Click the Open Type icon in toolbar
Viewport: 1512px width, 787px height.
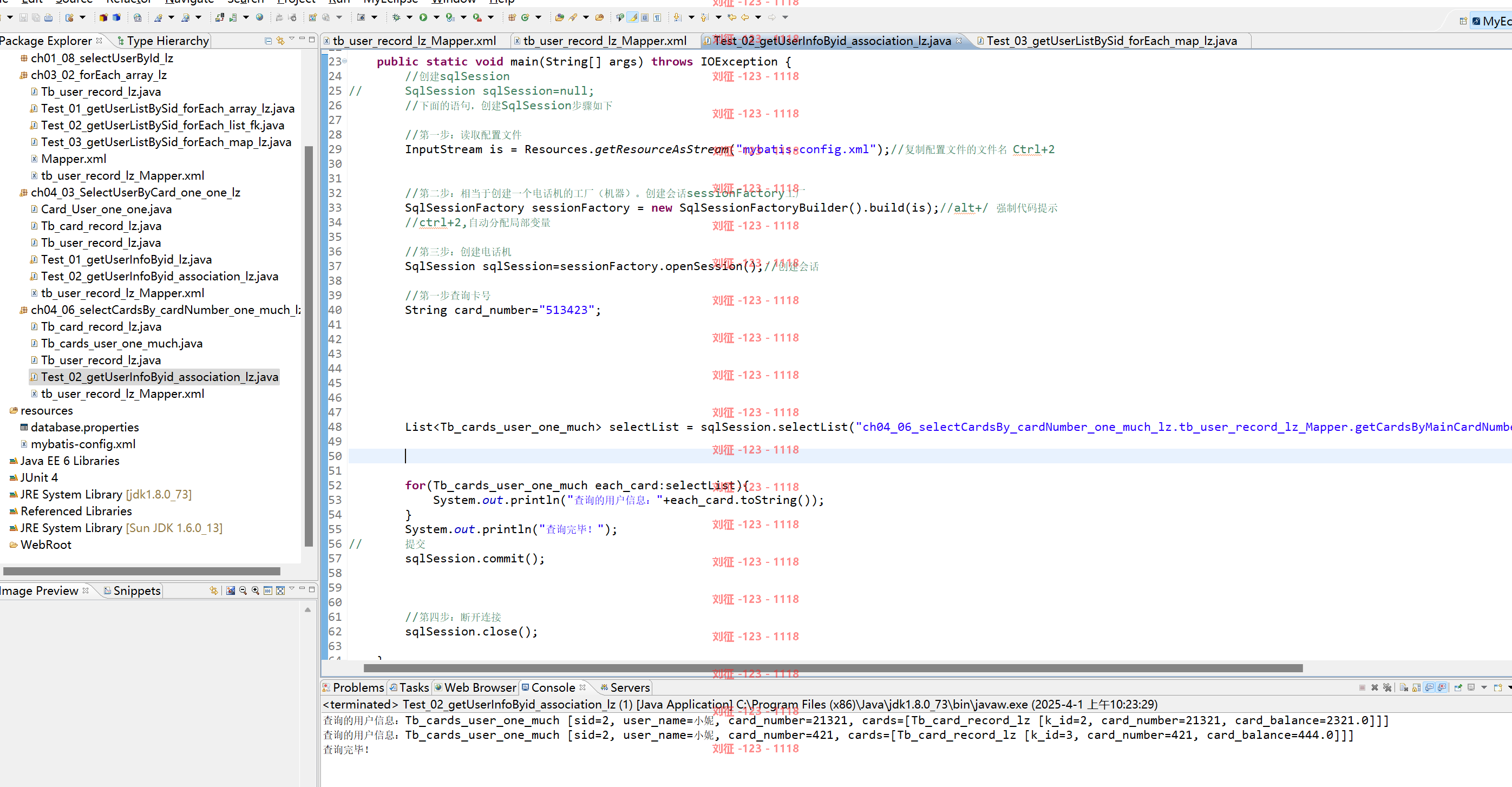[560, 18]
